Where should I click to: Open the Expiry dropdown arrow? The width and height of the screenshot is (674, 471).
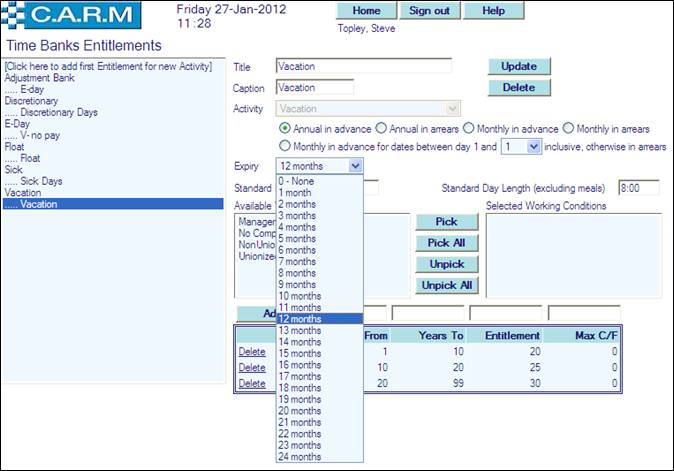(356, 166)
